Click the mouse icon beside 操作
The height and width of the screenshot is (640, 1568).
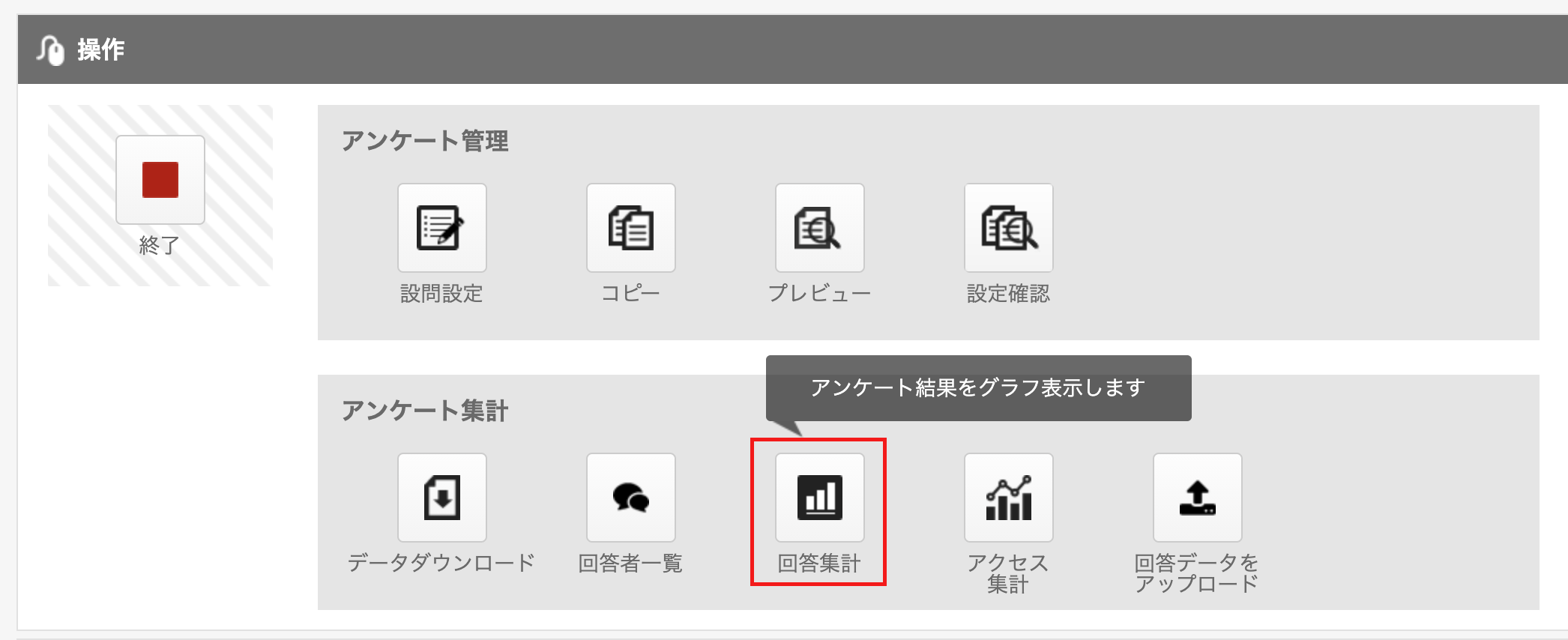[x=51, y=50]
